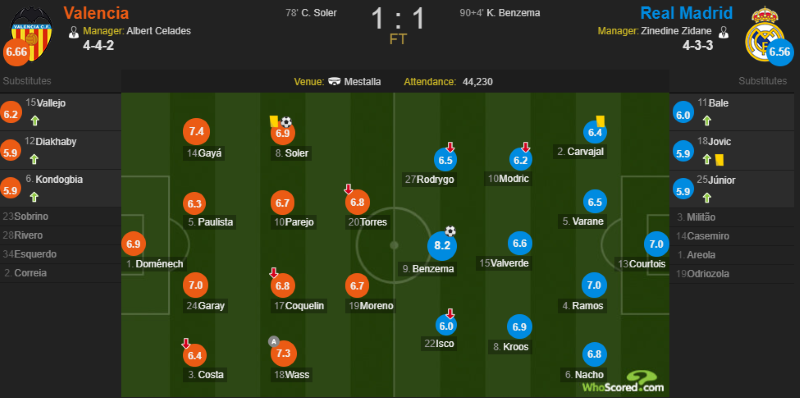Open manager Albert Celades link
The width and height of the screenshot is (800, 398).
159,31
